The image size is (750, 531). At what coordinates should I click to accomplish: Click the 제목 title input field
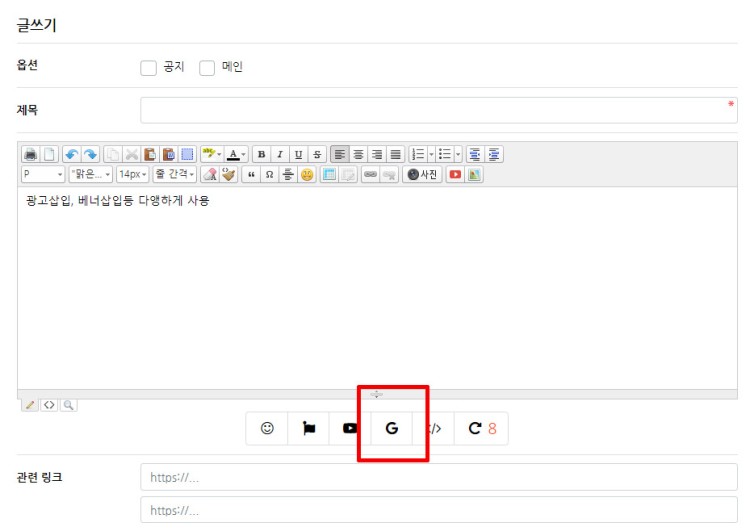click(438, 110)
